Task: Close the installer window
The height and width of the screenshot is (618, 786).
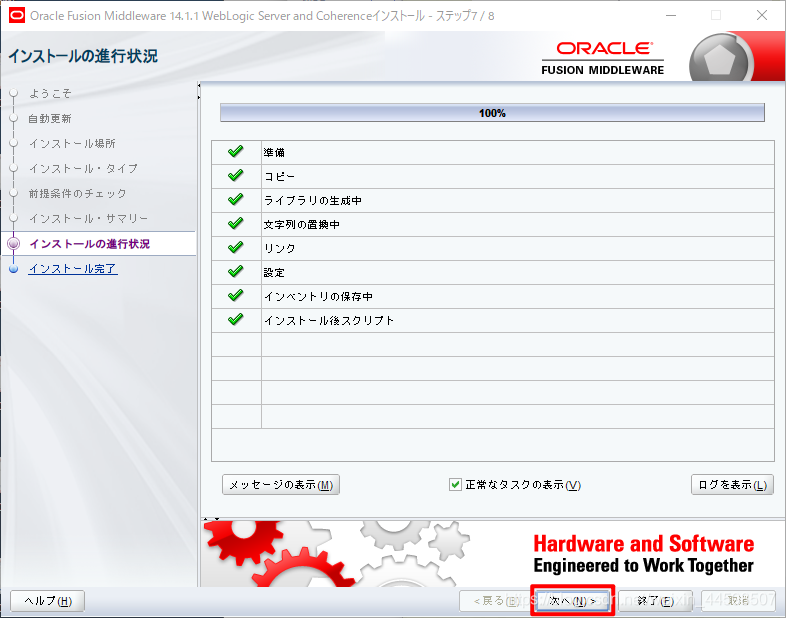Action: 762,16
